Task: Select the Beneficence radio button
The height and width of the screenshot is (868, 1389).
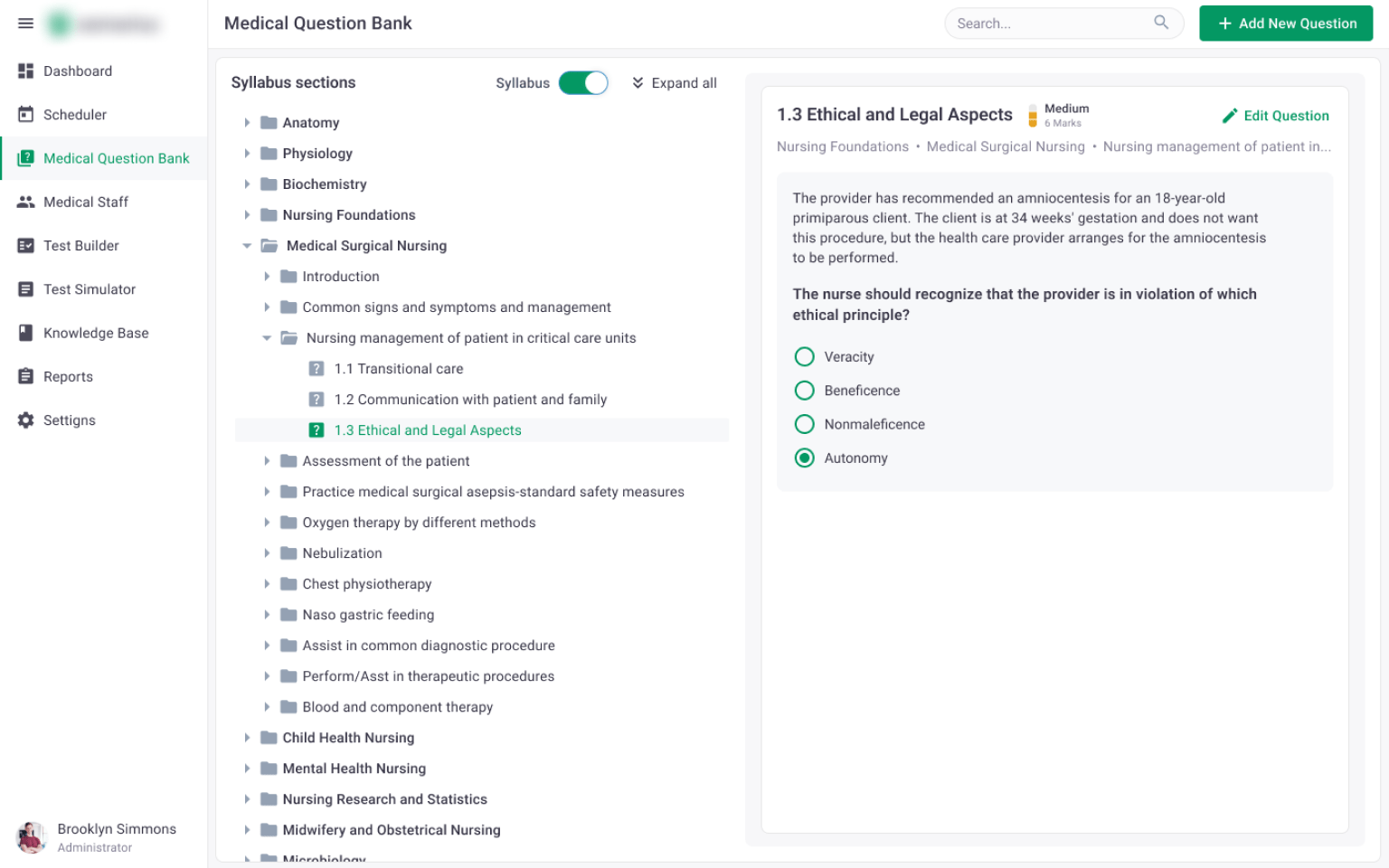Action: [x=804, y=391]
